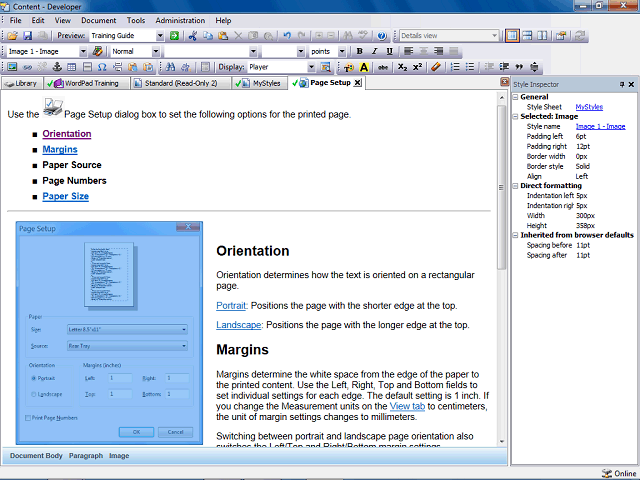Pin the Style Inspector panel

(622, 84)
